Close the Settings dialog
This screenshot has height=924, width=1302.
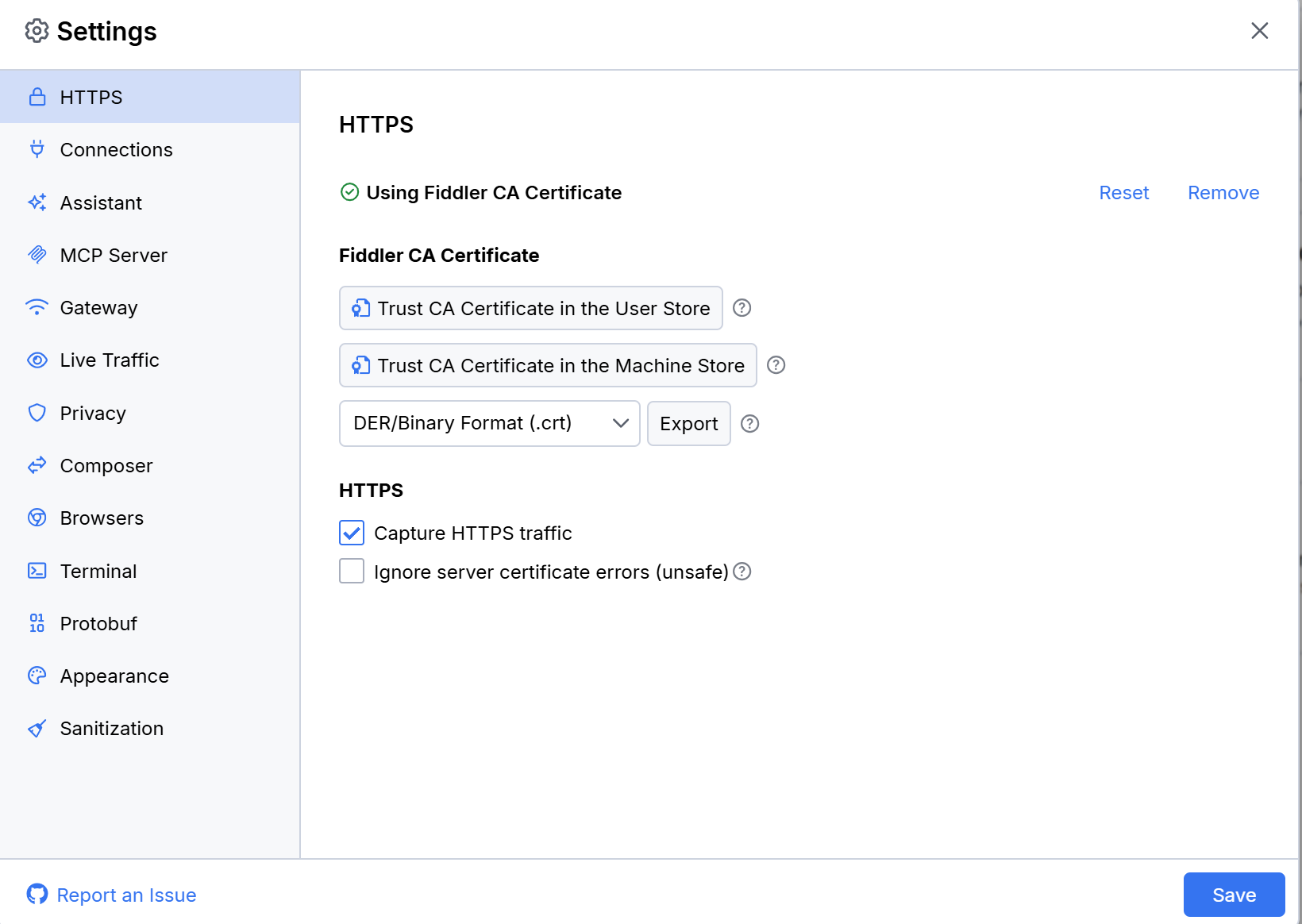click(1260, 31)
